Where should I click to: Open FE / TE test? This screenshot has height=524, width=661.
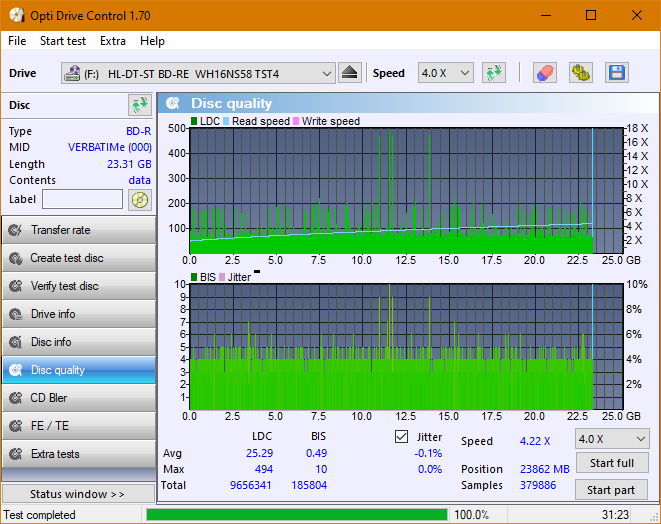click(79, 426)
